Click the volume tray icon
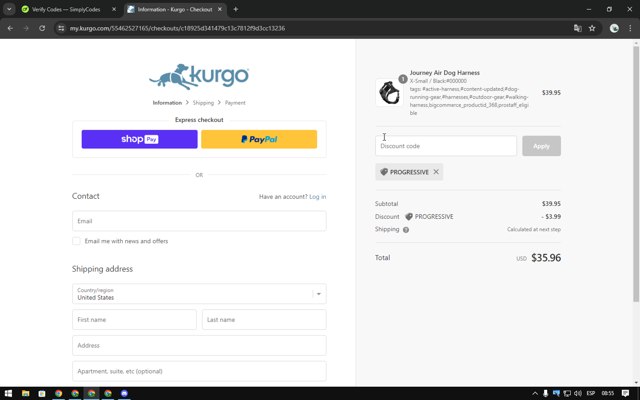This screenshot has width=640, height=400. coord(578,393)
